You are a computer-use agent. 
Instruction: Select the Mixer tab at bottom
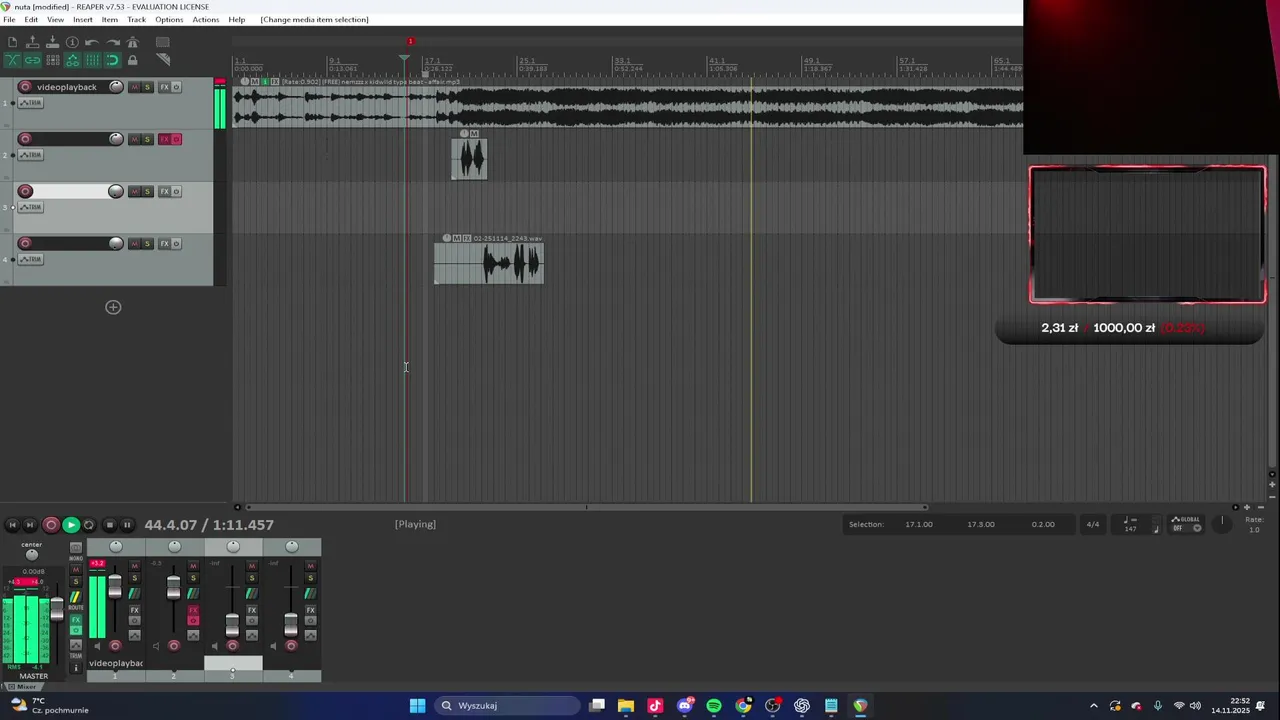(x=23, y=687)
